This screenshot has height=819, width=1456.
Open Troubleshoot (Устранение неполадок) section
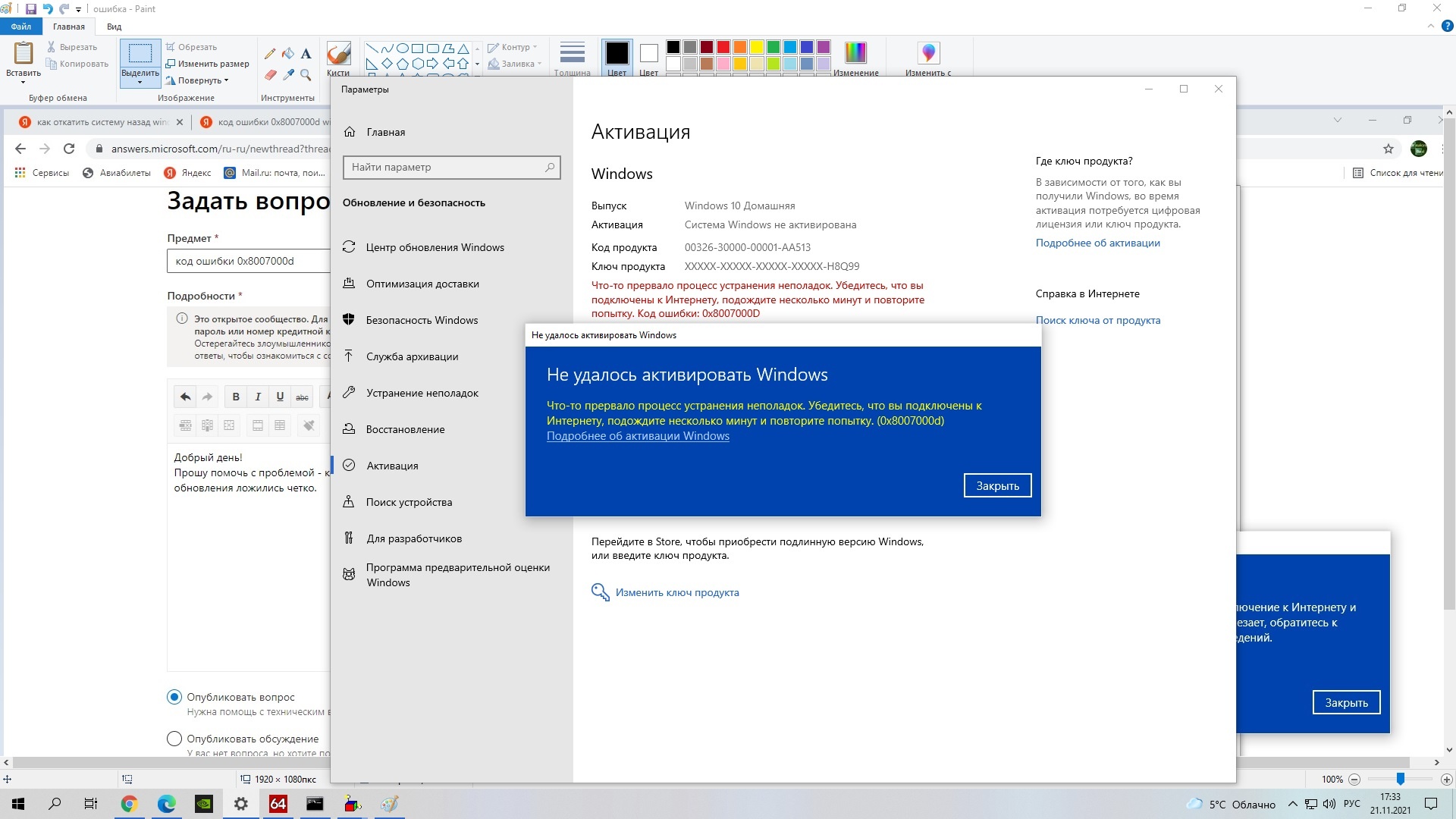451,393
